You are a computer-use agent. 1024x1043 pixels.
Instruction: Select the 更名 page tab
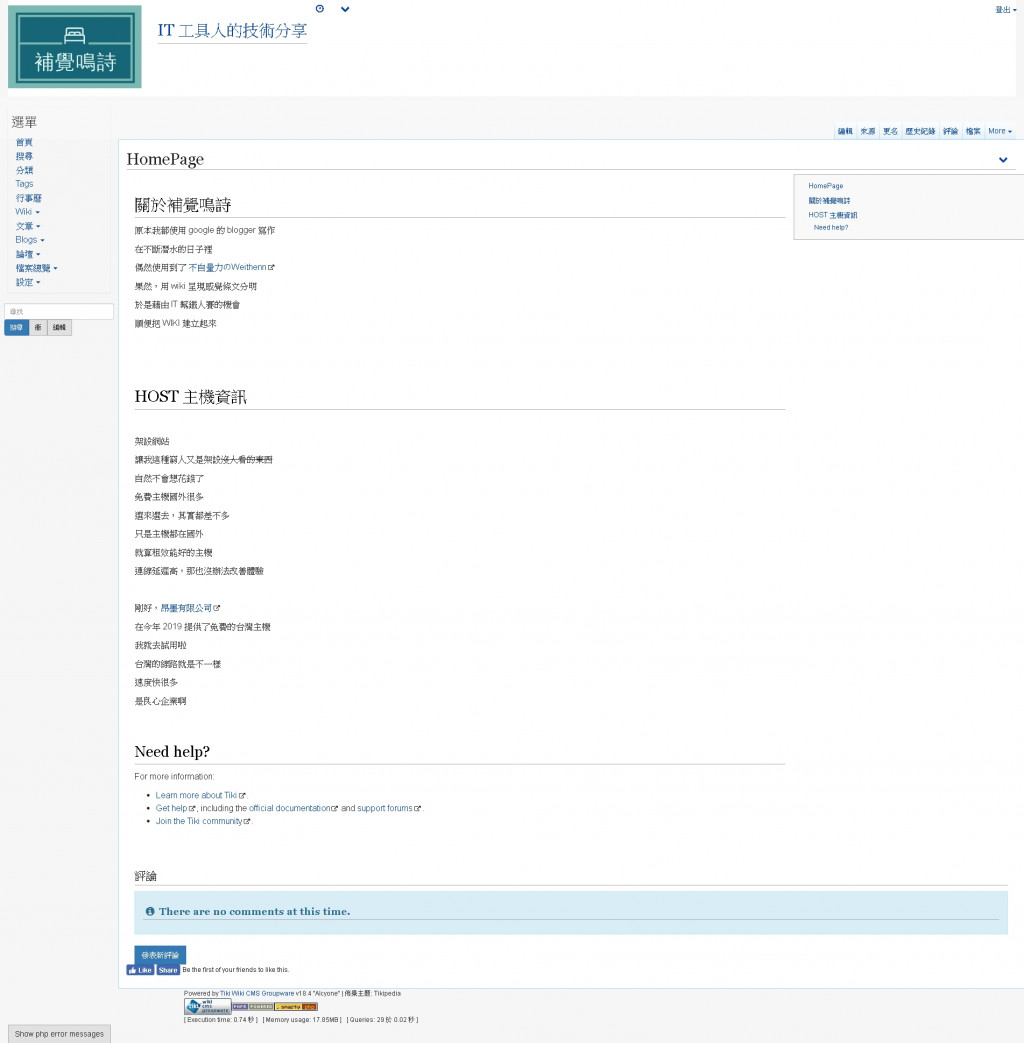890,131
